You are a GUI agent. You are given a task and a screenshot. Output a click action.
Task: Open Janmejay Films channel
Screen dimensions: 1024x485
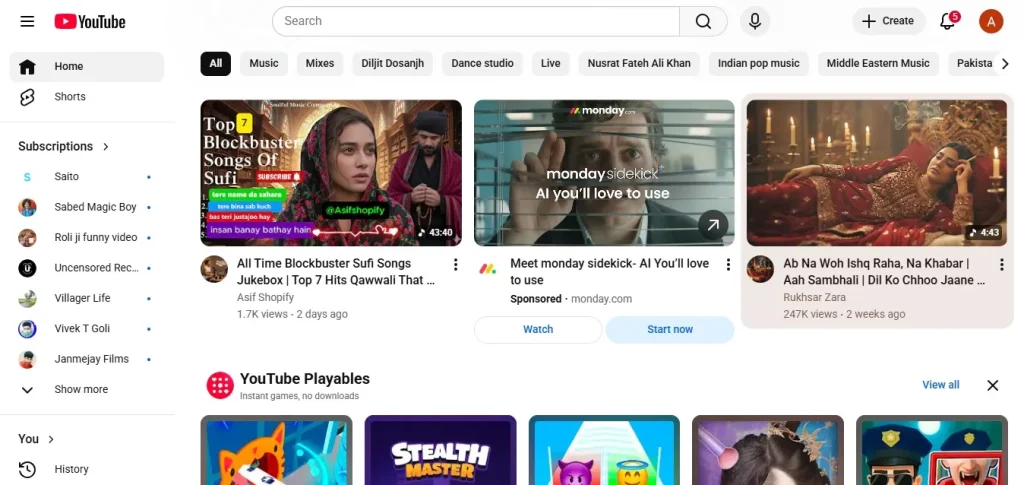coord(86,358)
